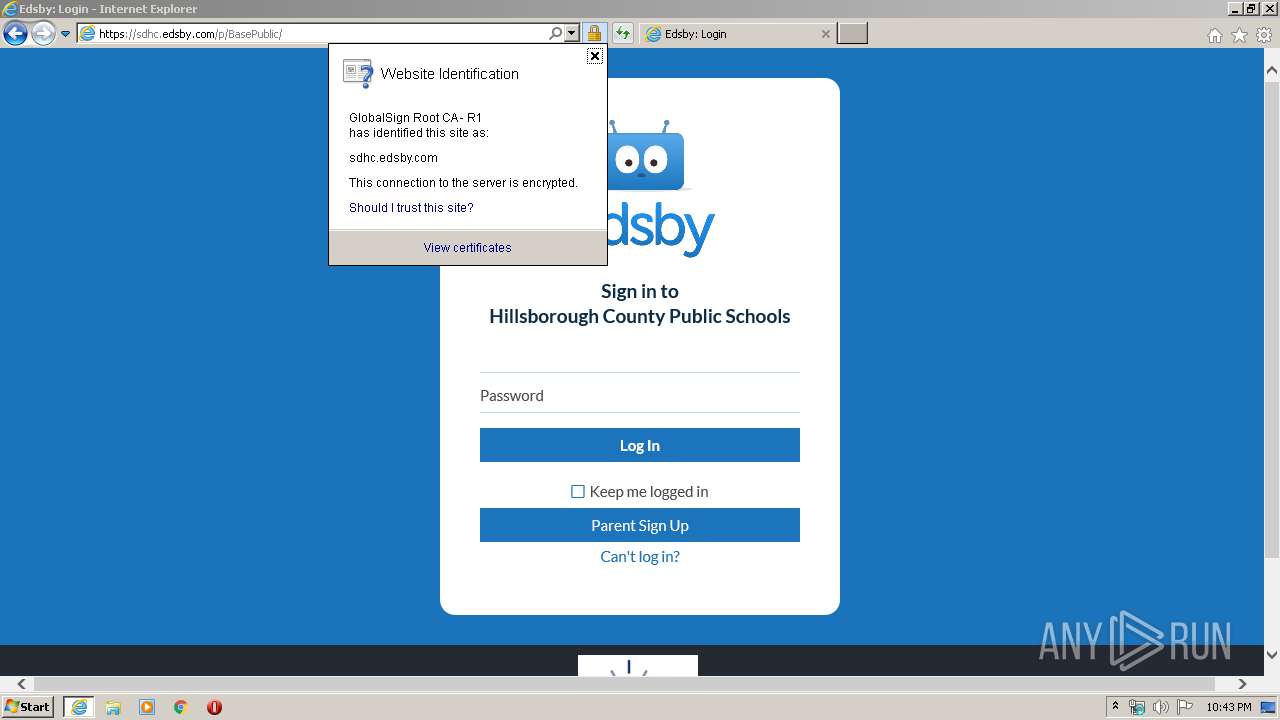Click horizontal scrollbar left arrow
Screen dimensions: 1280x720
click(x=21, y=684)
